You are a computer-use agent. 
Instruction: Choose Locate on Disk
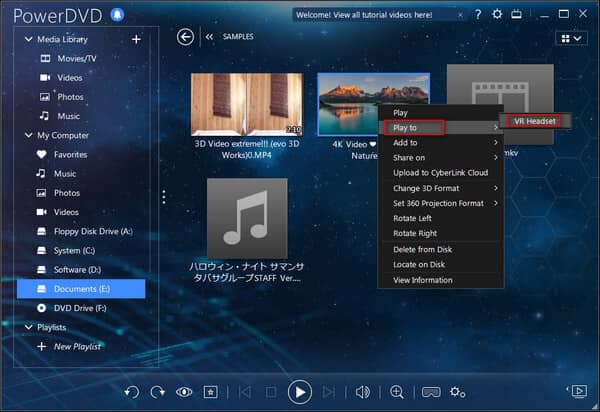[440, 264]
